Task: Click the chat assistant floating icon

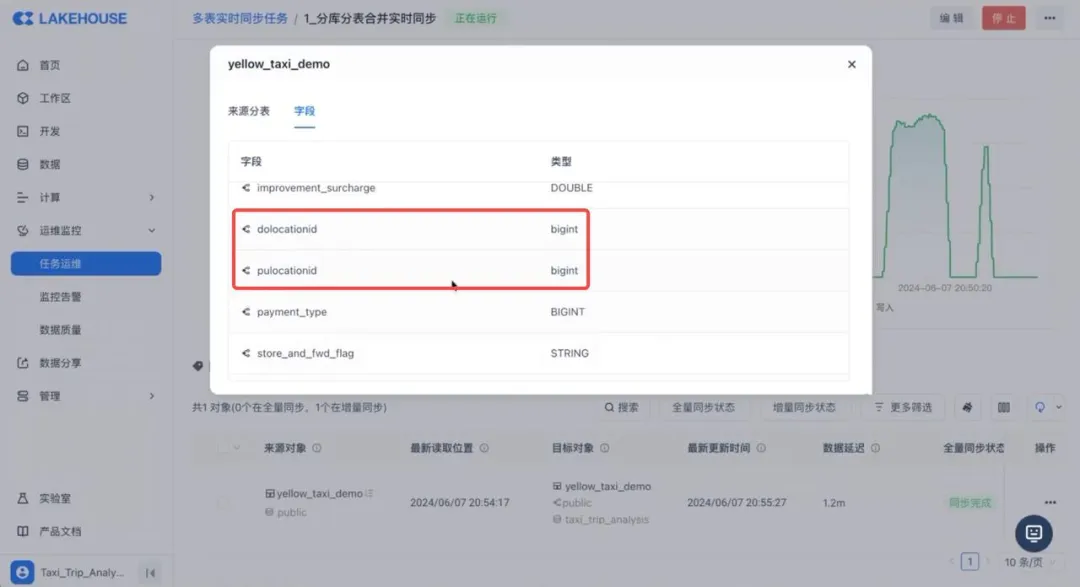Action: click(x=1034, y=532)
